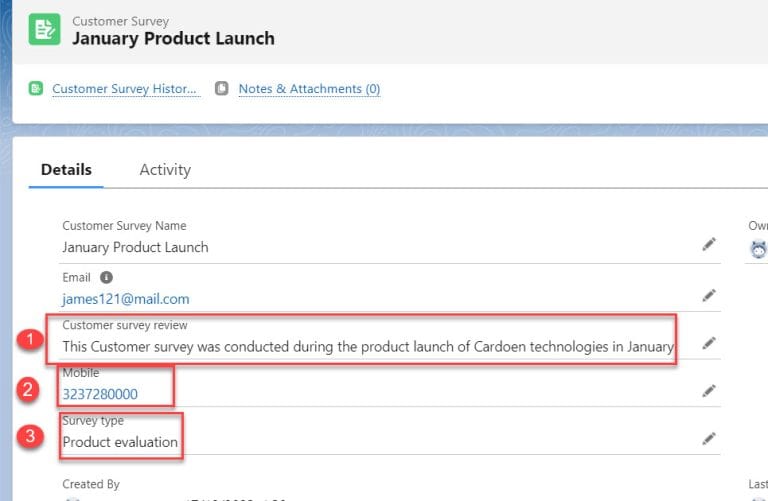Switch to the Activity tab
768x501 pixels.
[165, 170]
